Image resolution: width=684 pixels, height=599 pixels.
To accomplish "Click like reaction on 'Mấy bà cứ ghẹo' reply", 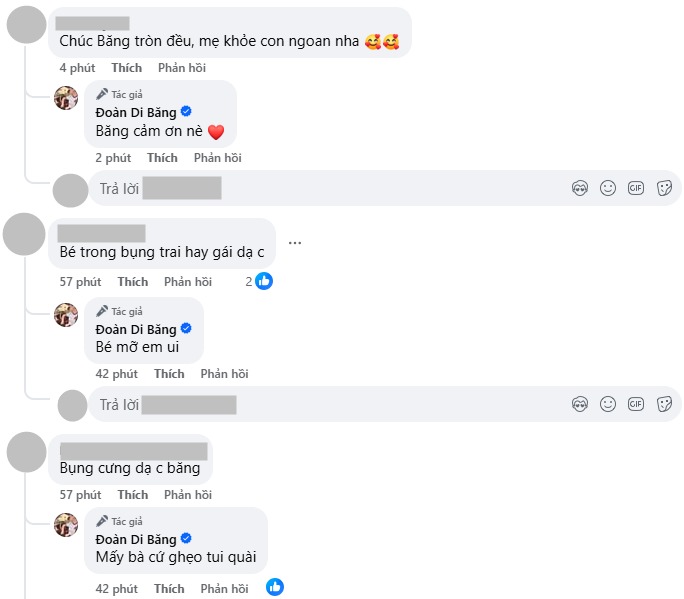I will 275,588.
